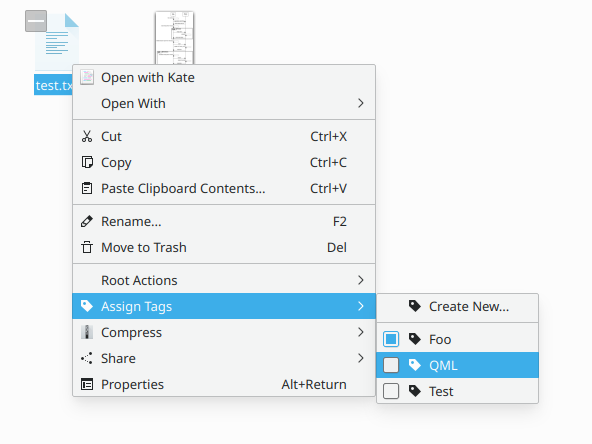Open Properties from context menu
The height and width of the screenshot is (444, 592).
pos(224,384)
